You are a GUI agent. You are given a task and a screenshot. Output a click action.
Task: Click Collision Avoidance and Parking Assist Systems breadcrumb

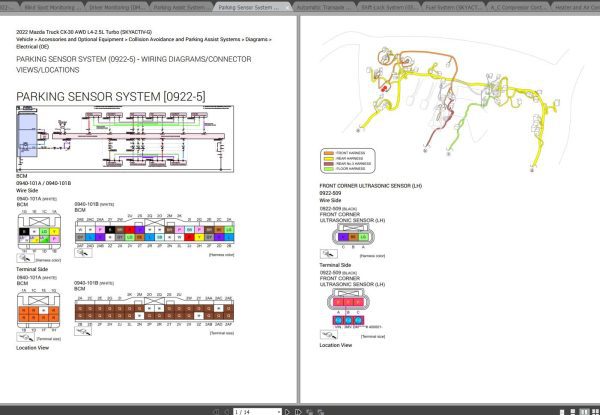184,39
